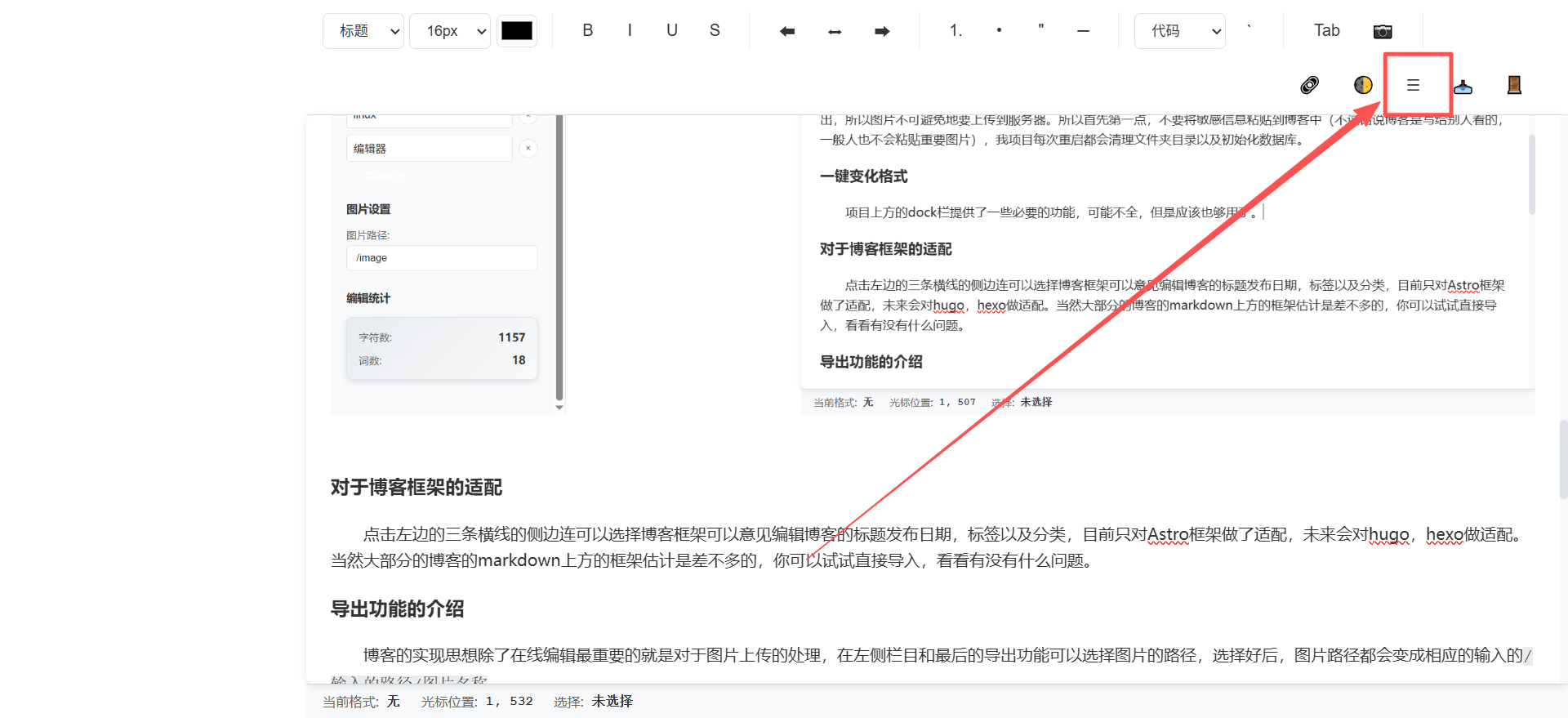Toggle underline with U button
Screen dimensions: 1568x718
tap(672, 31)
